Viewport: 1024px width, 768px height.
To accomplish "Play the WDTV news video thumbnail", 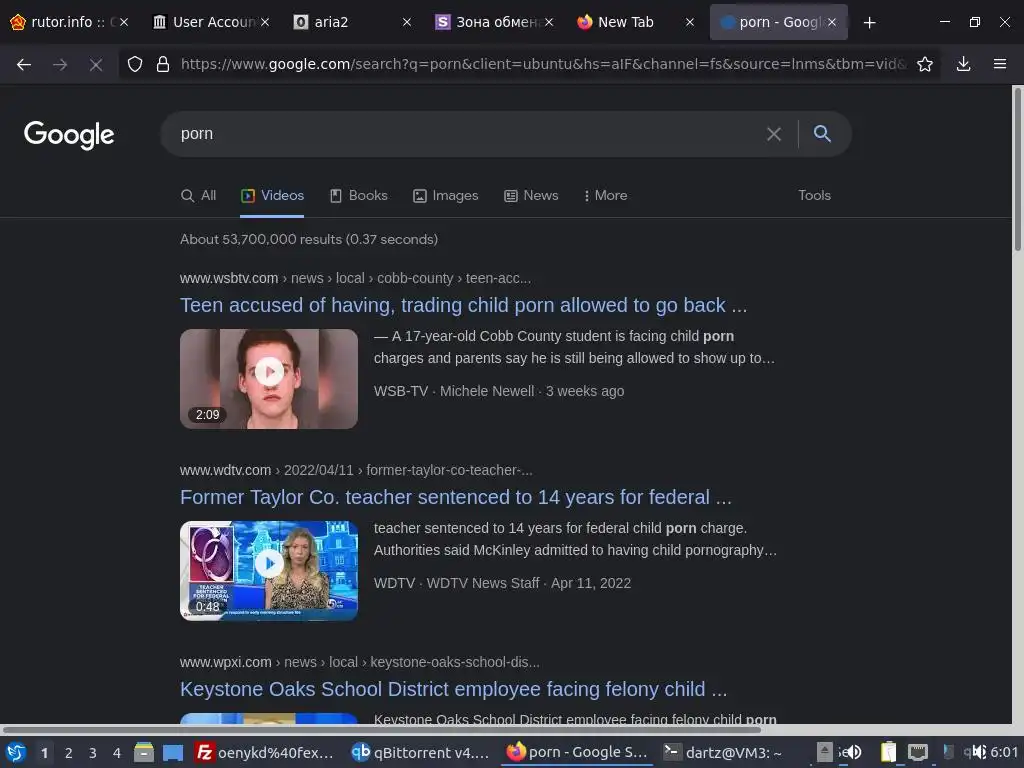I will (x=269, y=571).
